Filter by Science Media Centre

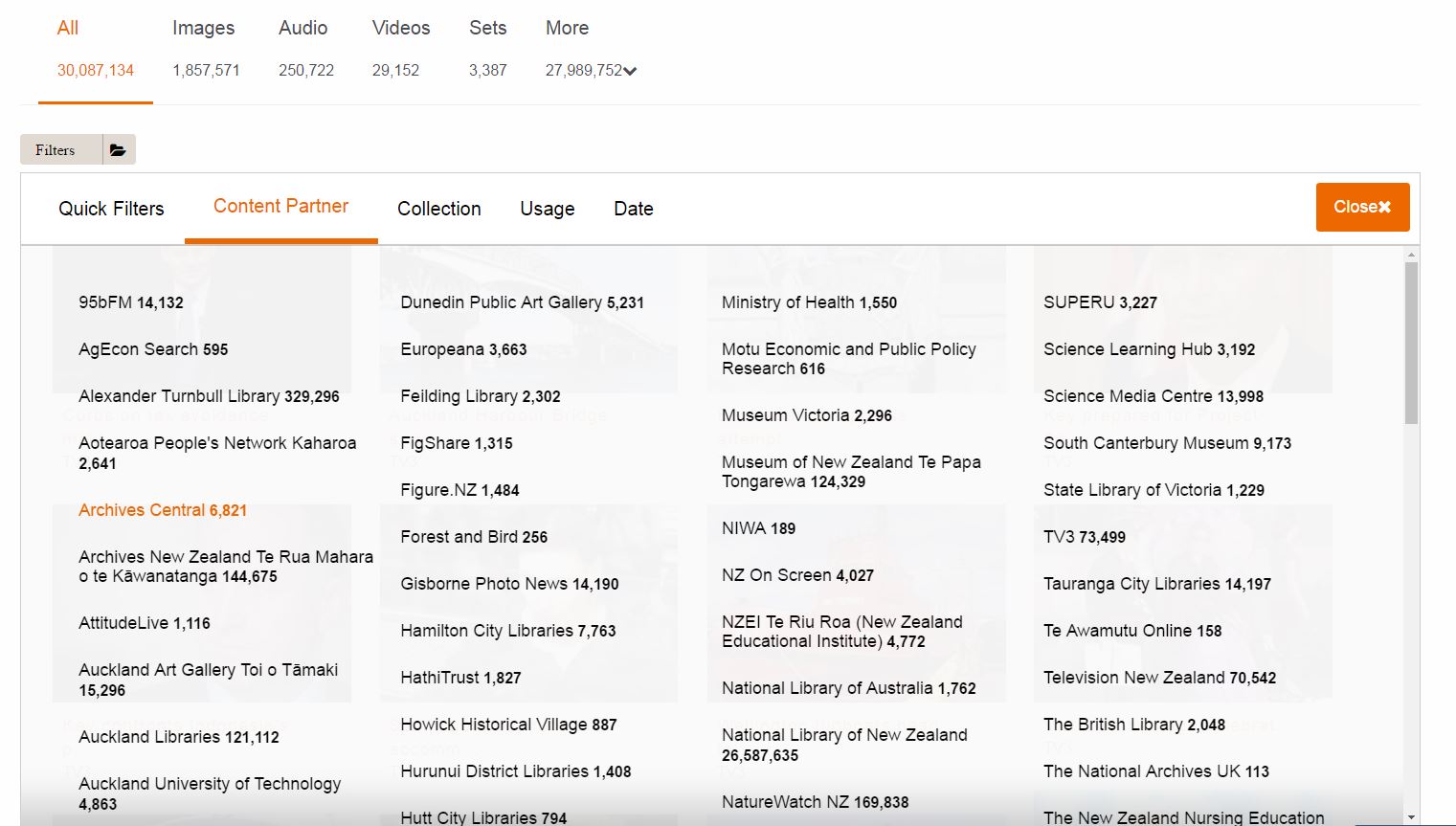[x=1154, y=396]
